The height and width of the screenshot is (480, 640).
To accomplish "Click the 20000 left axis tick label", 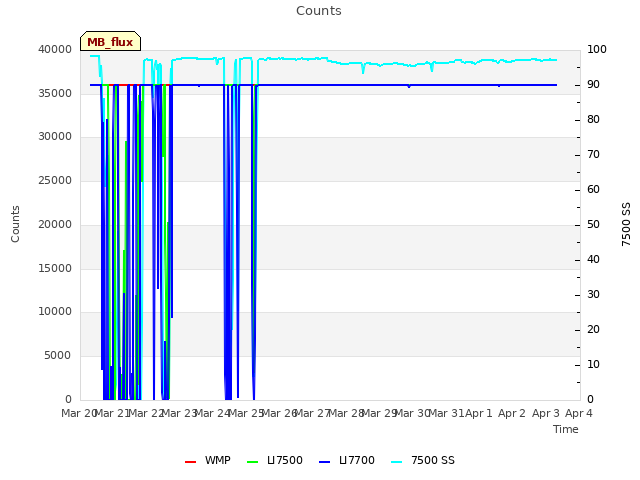I will point(55,224).
